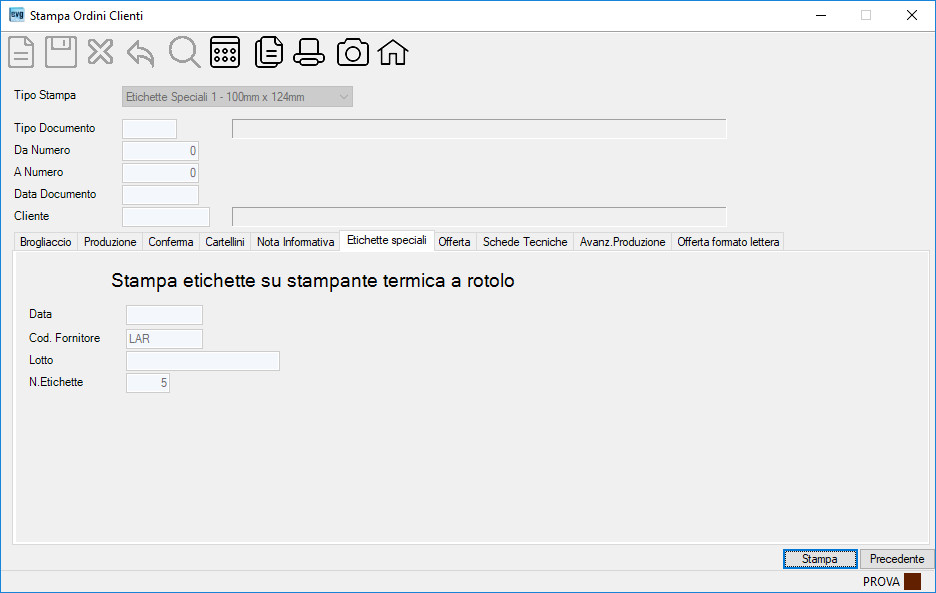936x593 pixels.
Task: Click the copy documents toolbar icon
Action: click(x=269, y=52)
